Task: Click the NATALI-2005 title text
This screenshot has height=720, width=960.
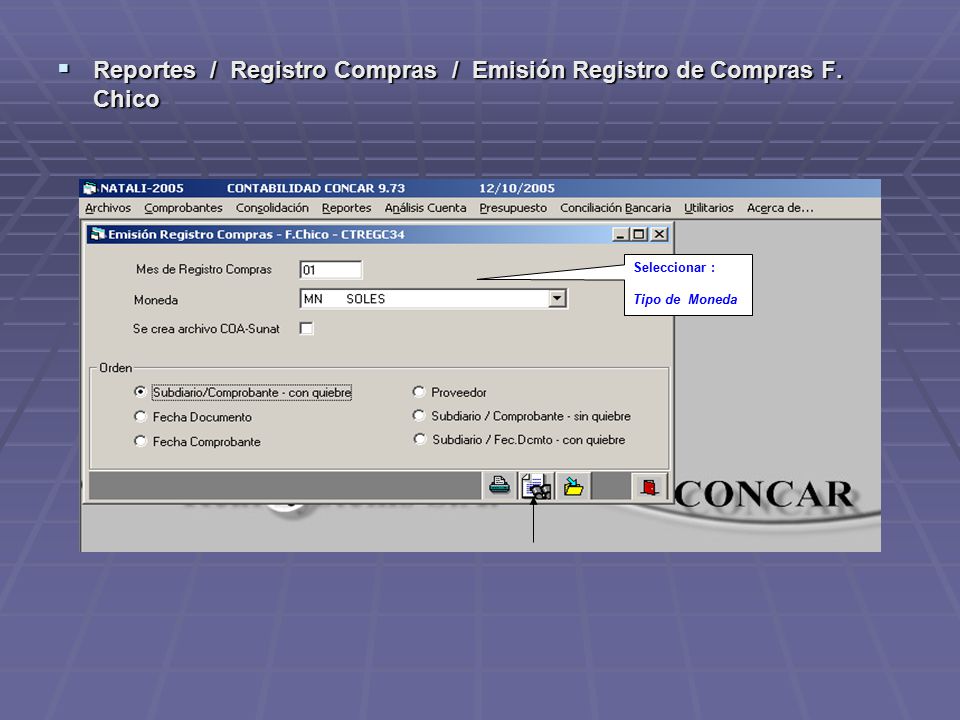Action: 142,188
